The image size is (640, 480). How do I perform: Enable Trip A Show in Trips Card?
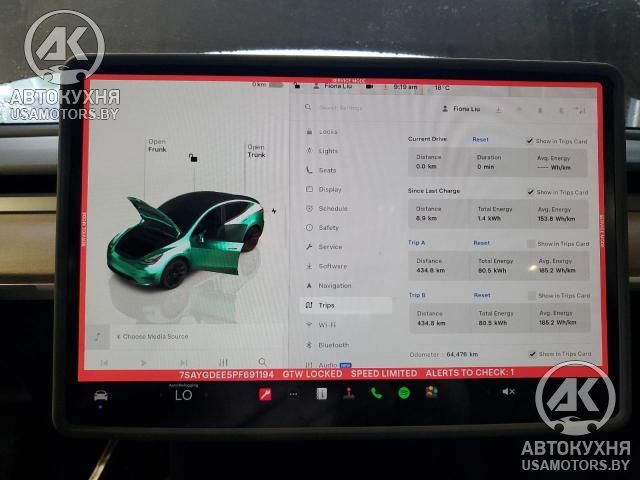pos(531,244)
